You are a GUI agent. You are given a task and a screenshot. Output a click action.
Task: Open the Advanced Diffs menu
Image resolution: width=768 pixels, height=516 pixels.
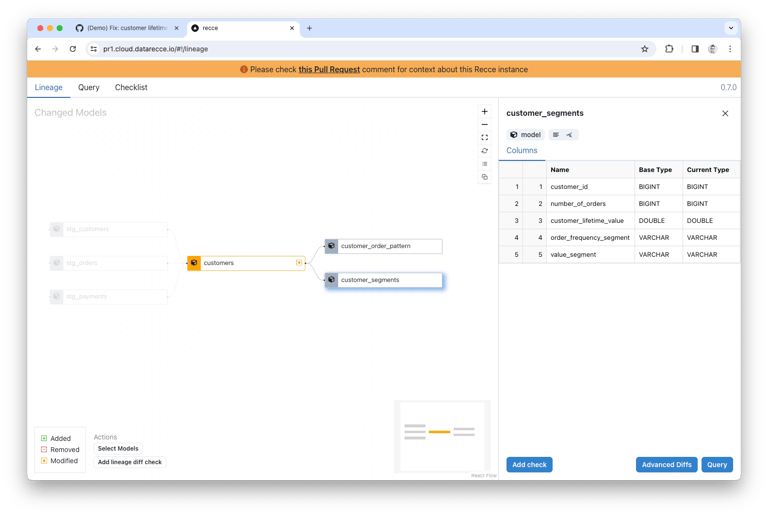pyautogui.click(x=666, y=465)
